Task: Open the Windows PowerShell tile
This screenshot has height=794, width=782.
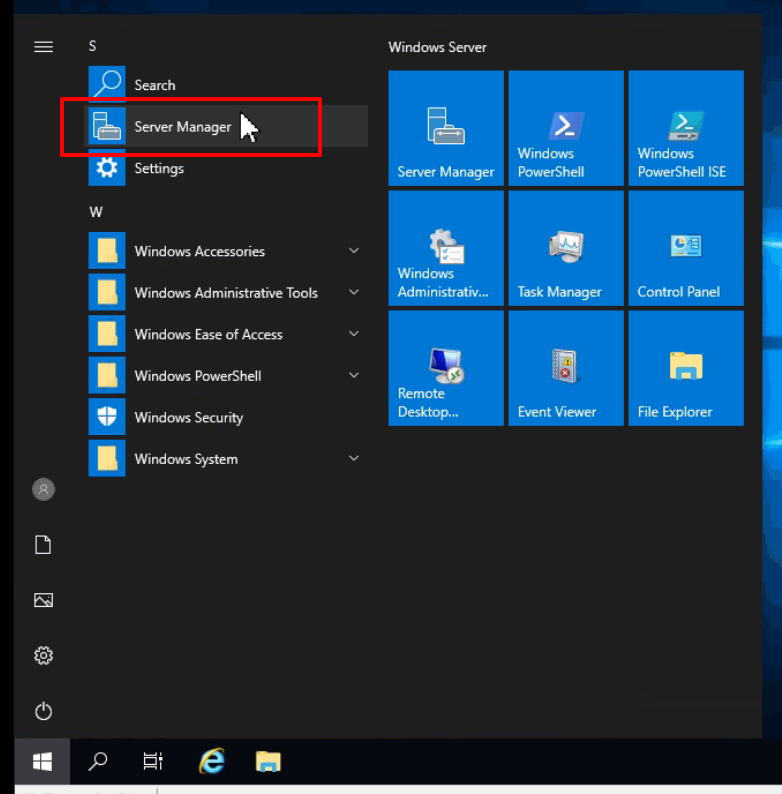Action: click(x=566, y=128)
